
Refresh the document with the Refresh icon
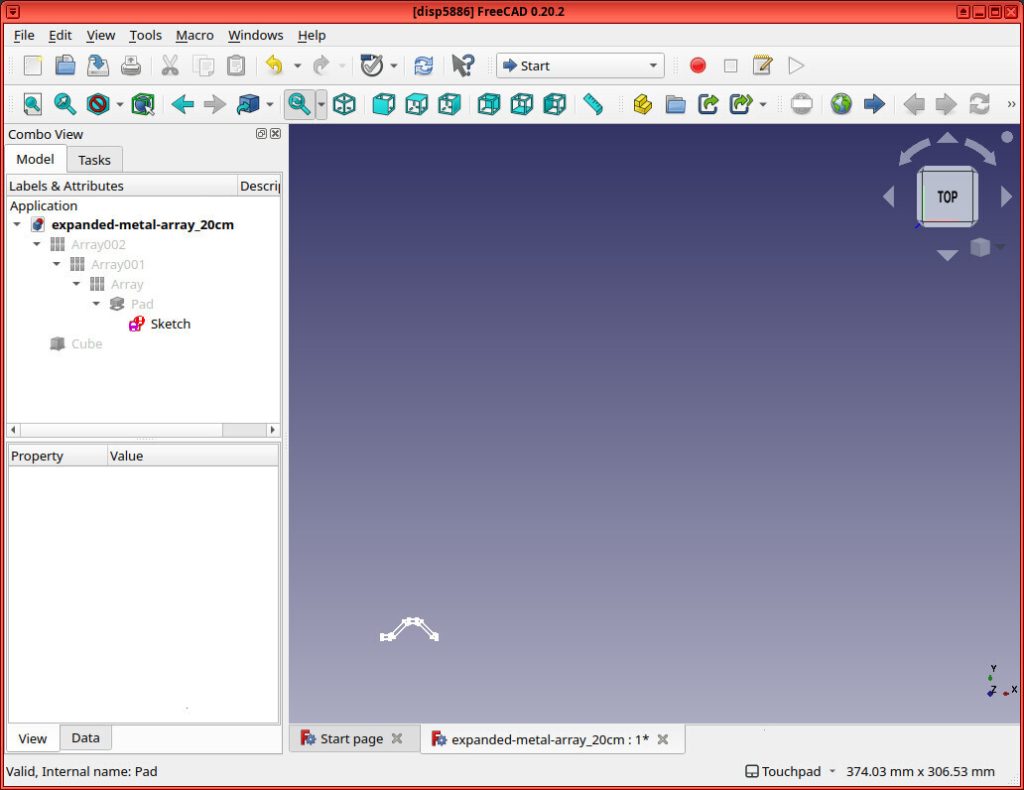[x=423, y=65]
